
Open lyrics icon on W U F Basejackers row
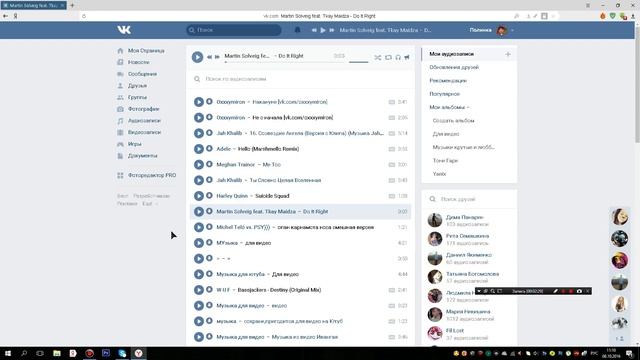point(392,290)
